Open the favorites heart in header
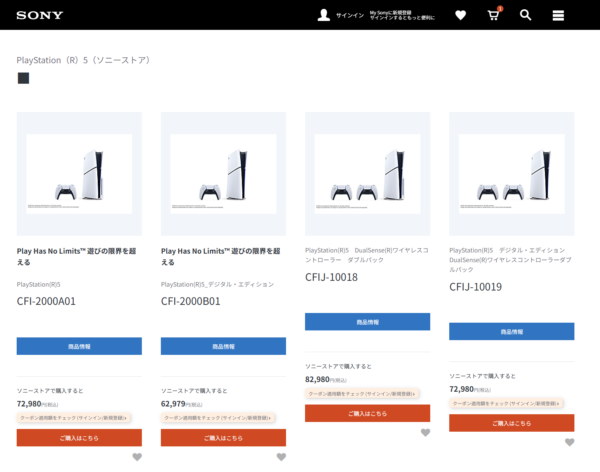600x472 pixels. (460, 15)
